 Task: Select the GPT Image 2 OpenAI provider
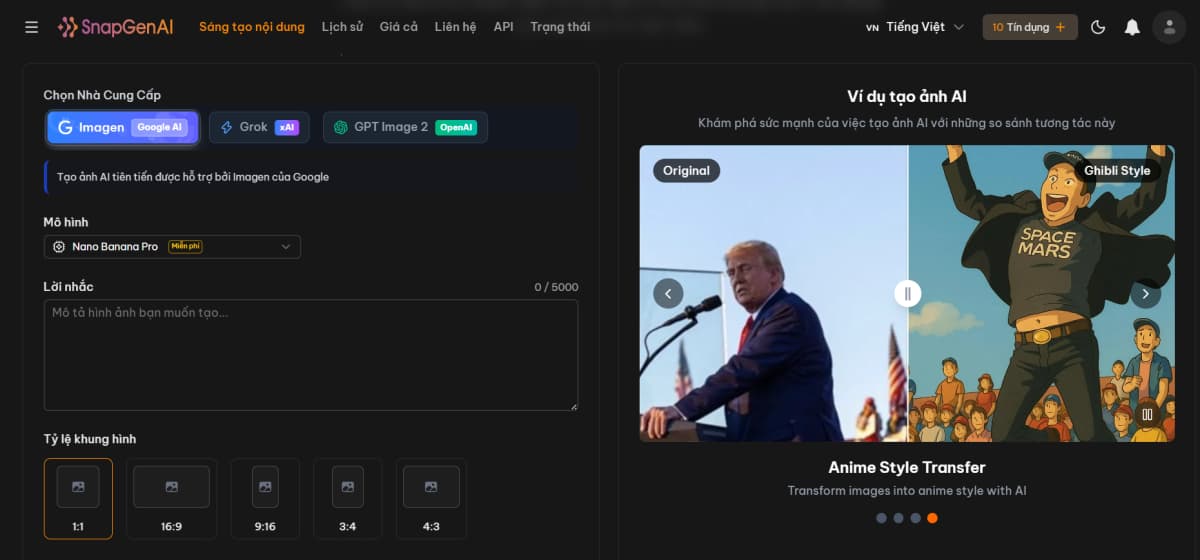click(x=405, y=127)
